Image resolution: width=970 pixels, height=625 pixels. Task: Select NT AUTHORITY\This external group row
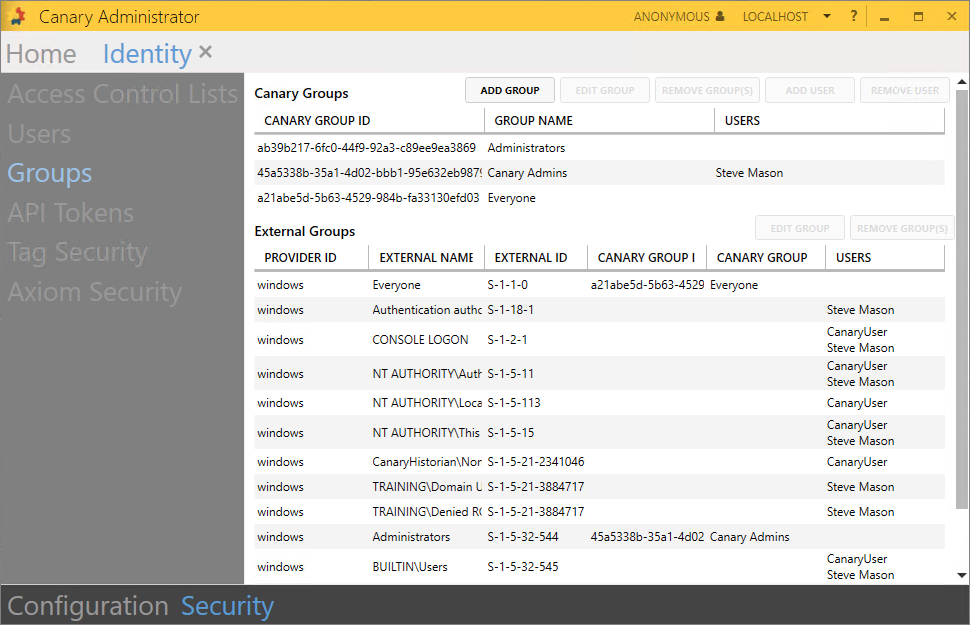[x=599, y=433]
